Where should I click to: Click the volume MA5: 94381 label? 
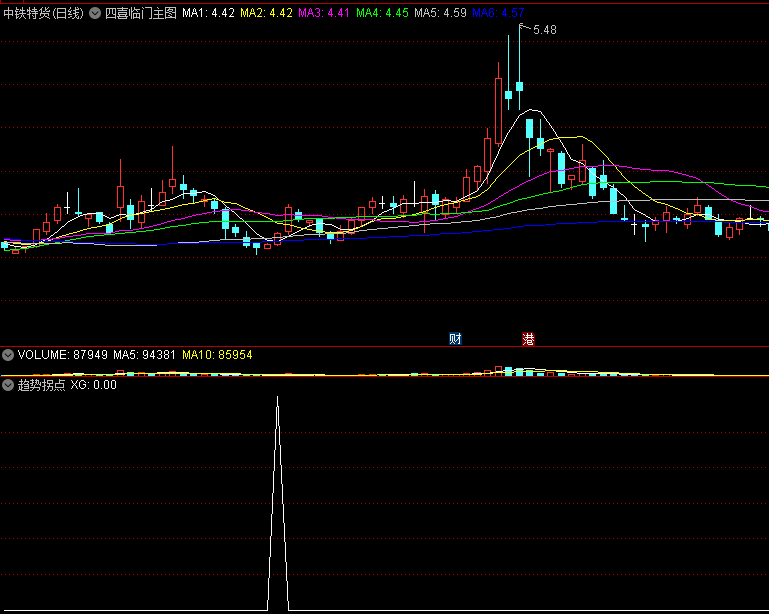pyautogui.click(x=144, y=355)
